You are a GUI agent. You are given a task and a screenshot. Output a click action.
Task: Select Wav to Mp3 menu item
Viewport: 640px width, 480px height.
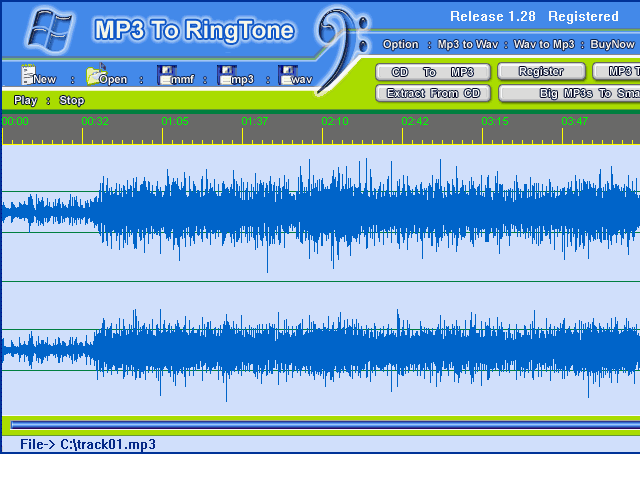pos(544,44)
